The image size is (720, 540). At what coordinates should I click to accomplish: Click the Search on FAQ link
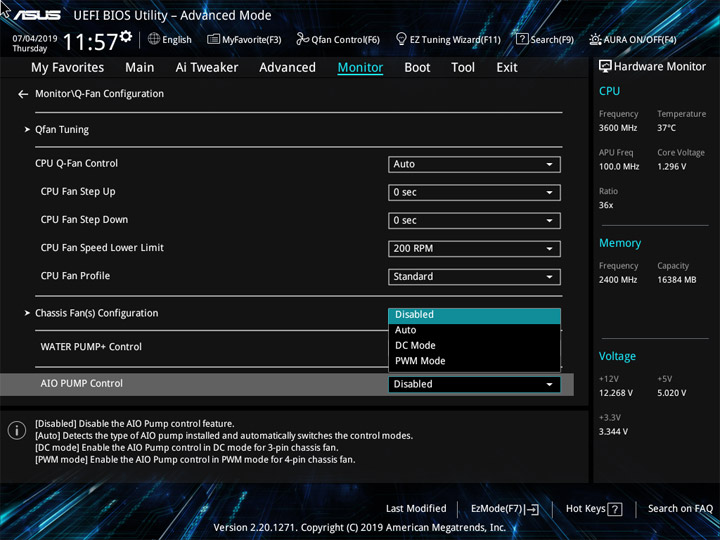(680, 509)
